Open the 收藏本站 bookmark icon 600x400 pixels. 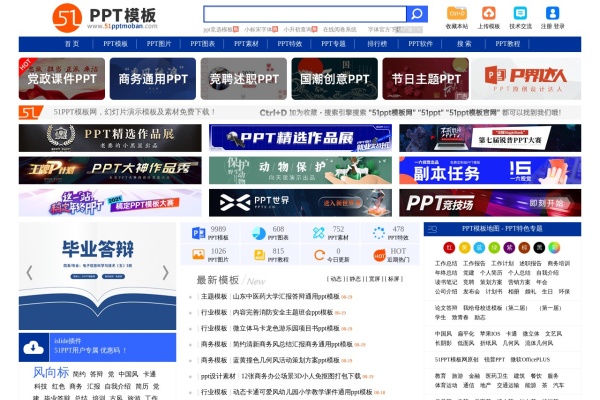456,14
